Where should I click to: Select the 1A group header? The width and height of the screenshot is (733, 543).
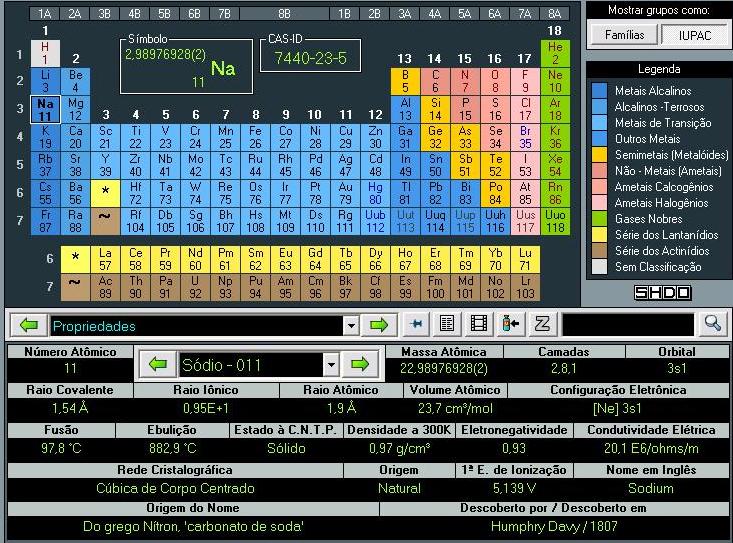tap(44, 14)
